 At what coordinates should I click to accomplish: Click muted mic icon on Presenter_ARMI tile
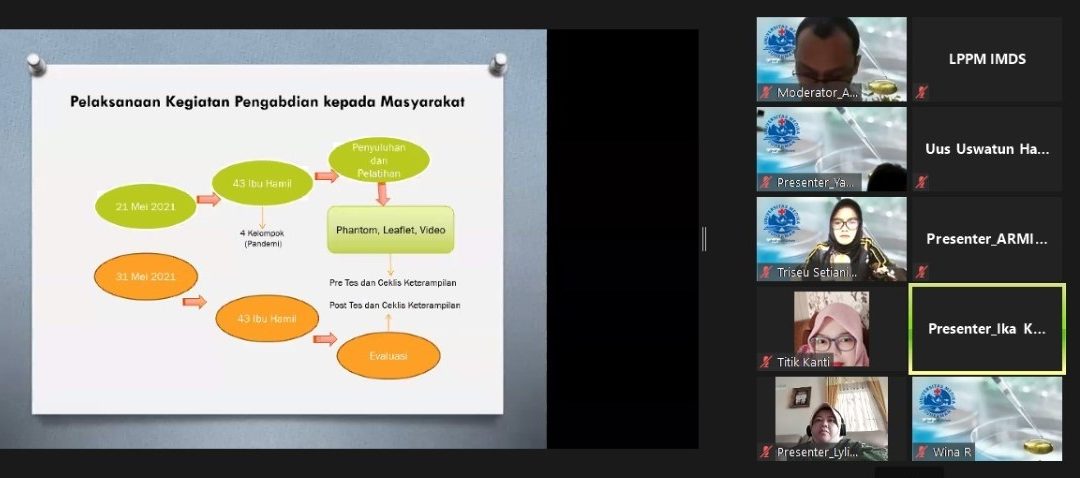pos(921,272)
